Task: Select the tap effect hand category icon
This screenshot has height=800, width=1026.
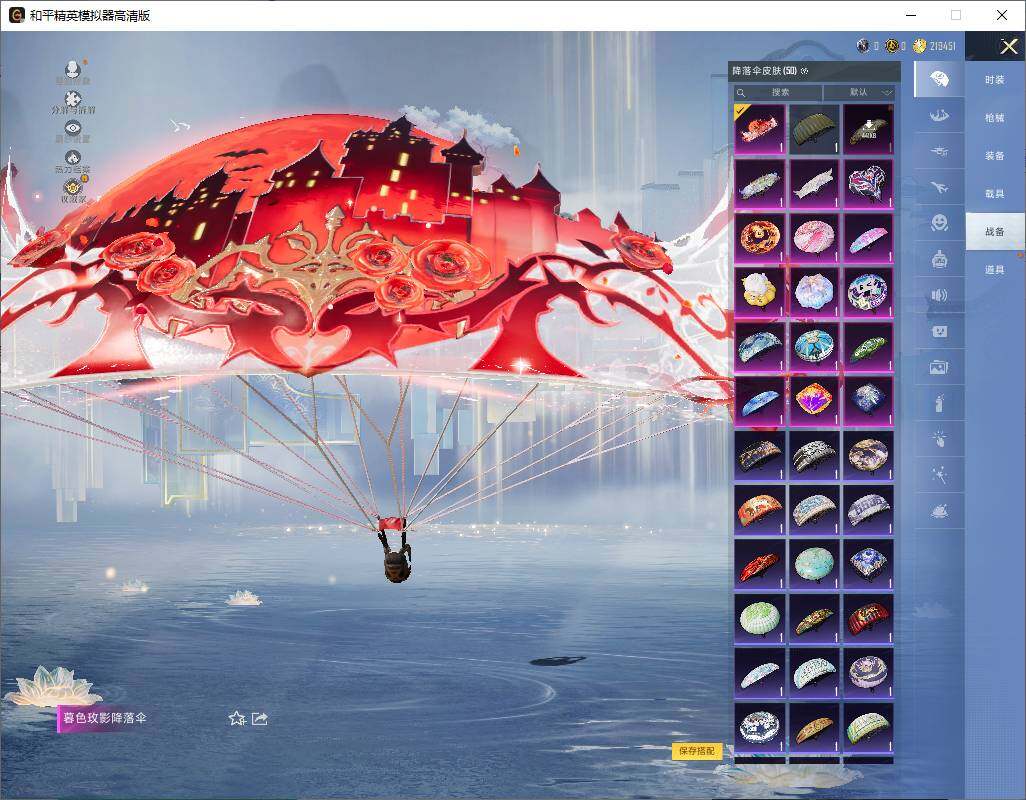Action: (x=939, y=440)
